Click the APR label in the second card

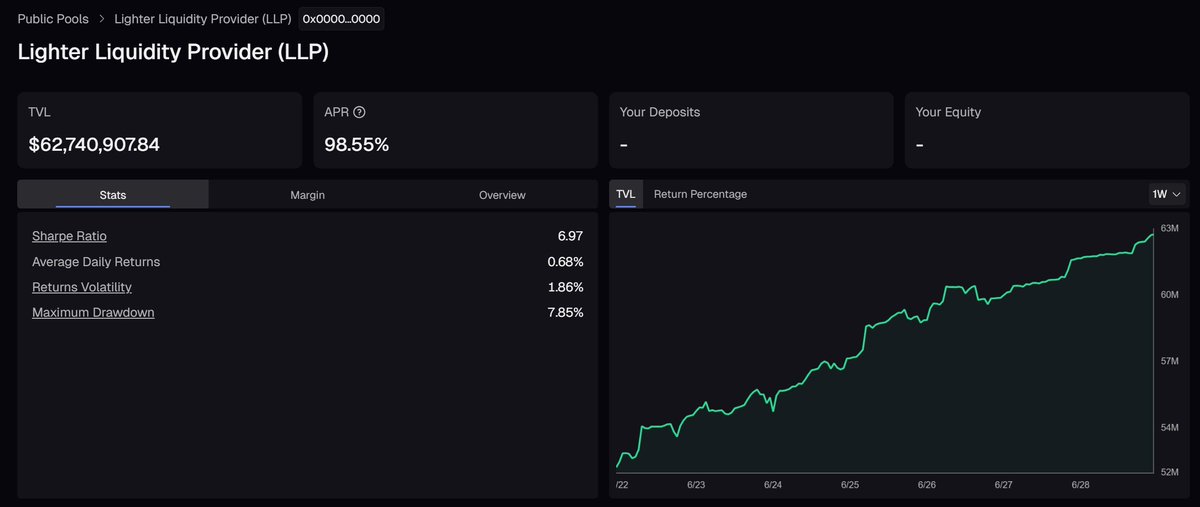point(336,112)
